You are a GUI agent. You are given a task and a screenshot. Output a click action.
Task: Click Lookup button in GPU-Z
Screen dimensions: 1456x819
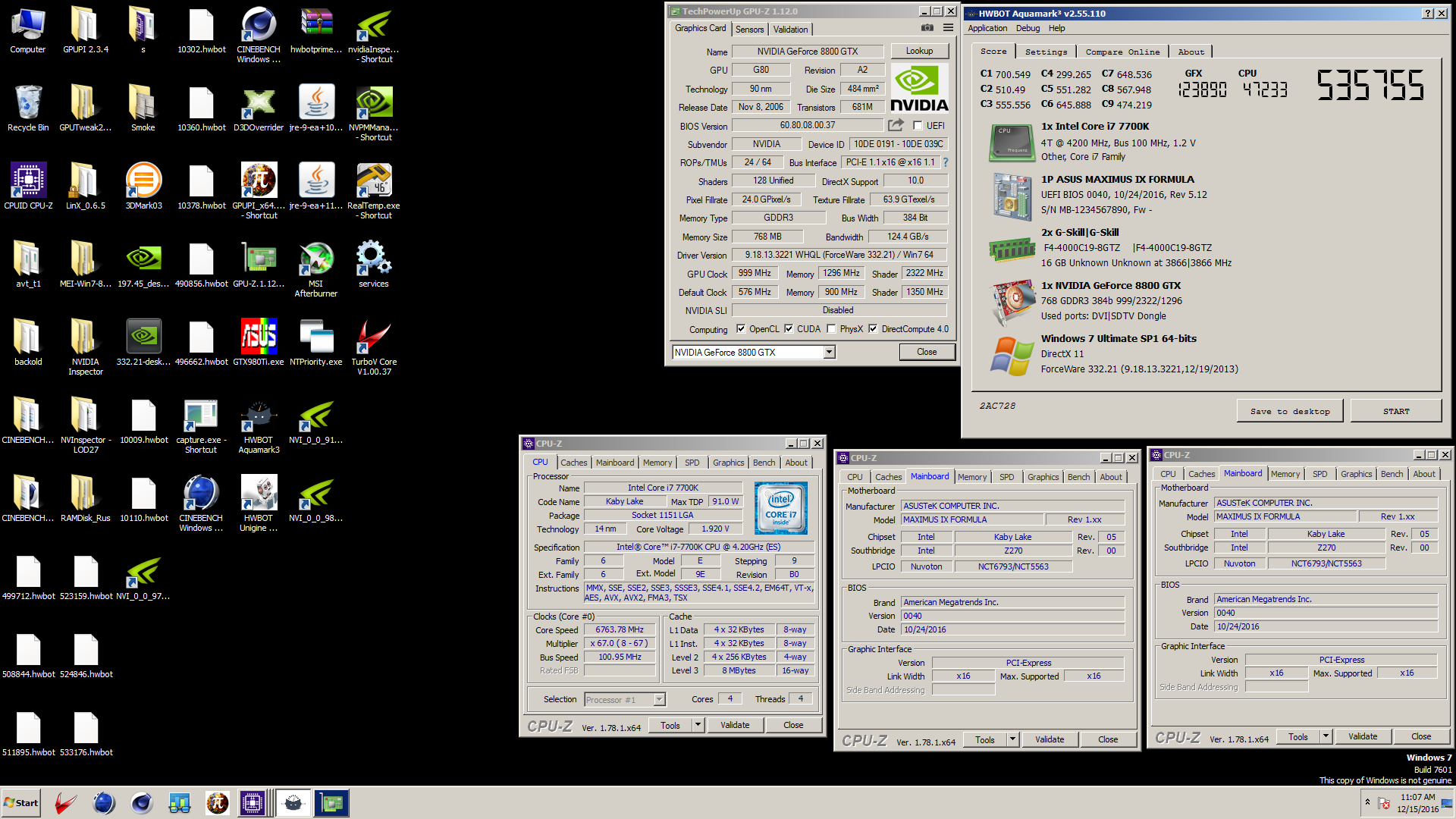coord(919,51)
